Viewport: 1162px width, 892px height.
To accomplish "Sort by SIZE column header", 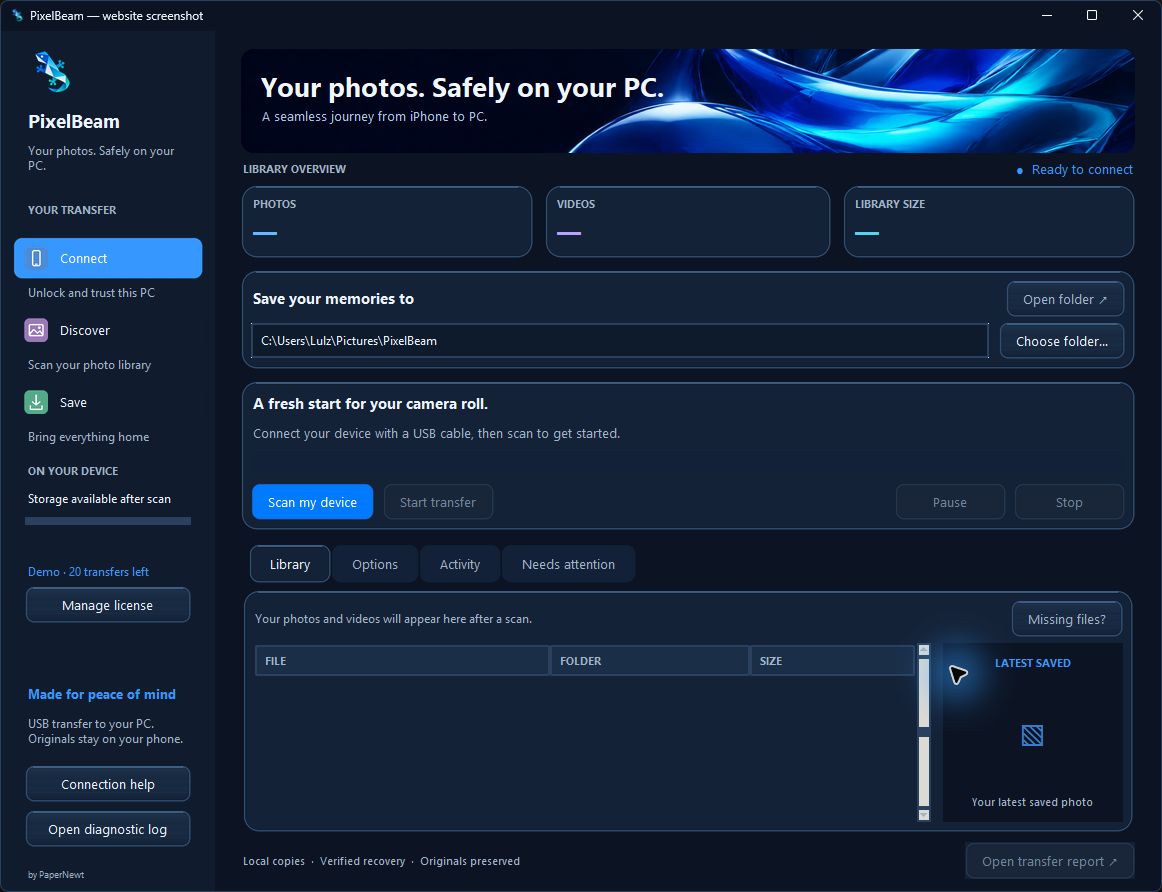I will pyautogui.click(x=832, y=660).
